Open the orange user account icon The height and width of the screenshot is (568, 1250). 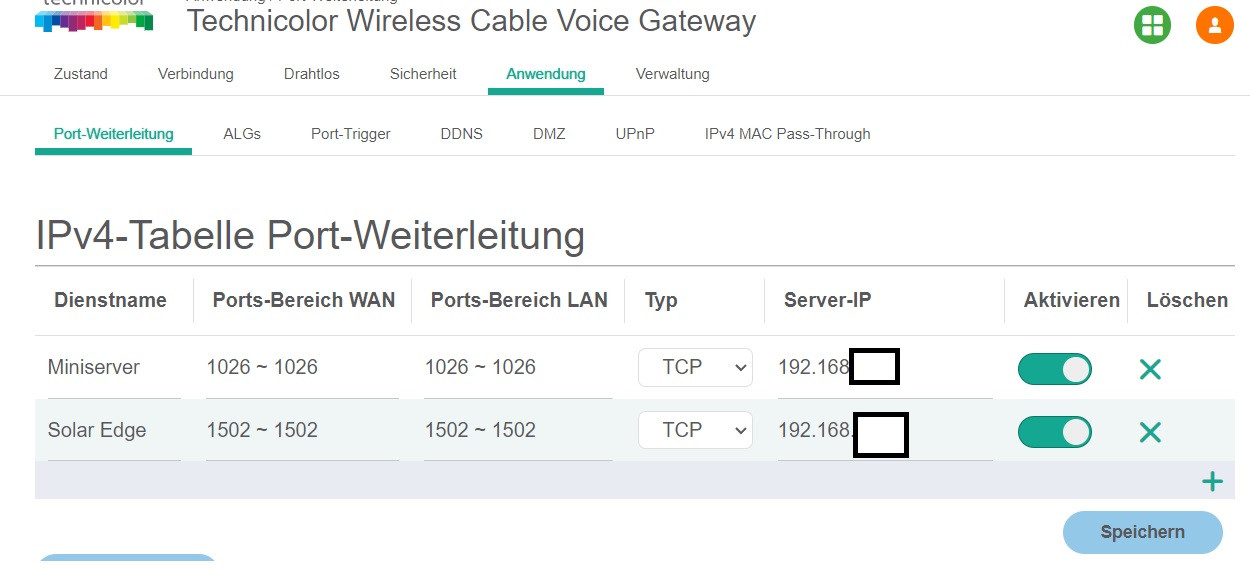pos(1214,25)
